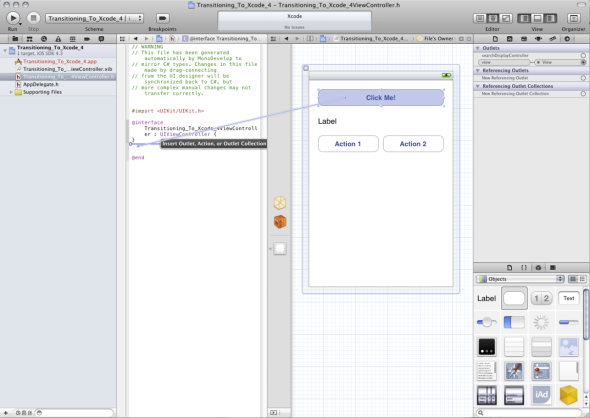Click the 'Click Me!' button on canvas
Viewport: 590px width, 418px height.
381,98
